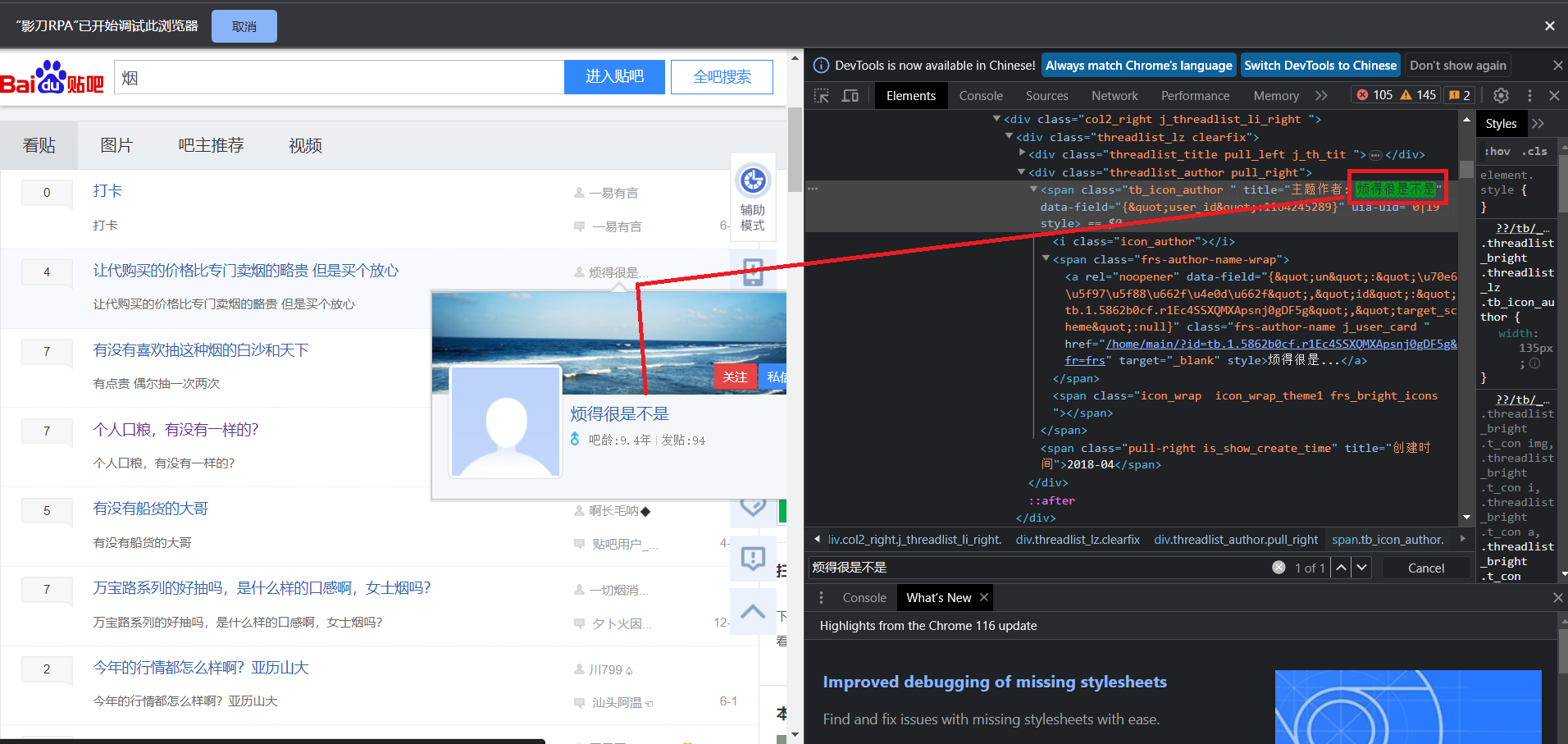Viewport: 1568px width, 744px height.
Task: Click the 辅助模式 accessibility icon
Action: tap(753, 181)
